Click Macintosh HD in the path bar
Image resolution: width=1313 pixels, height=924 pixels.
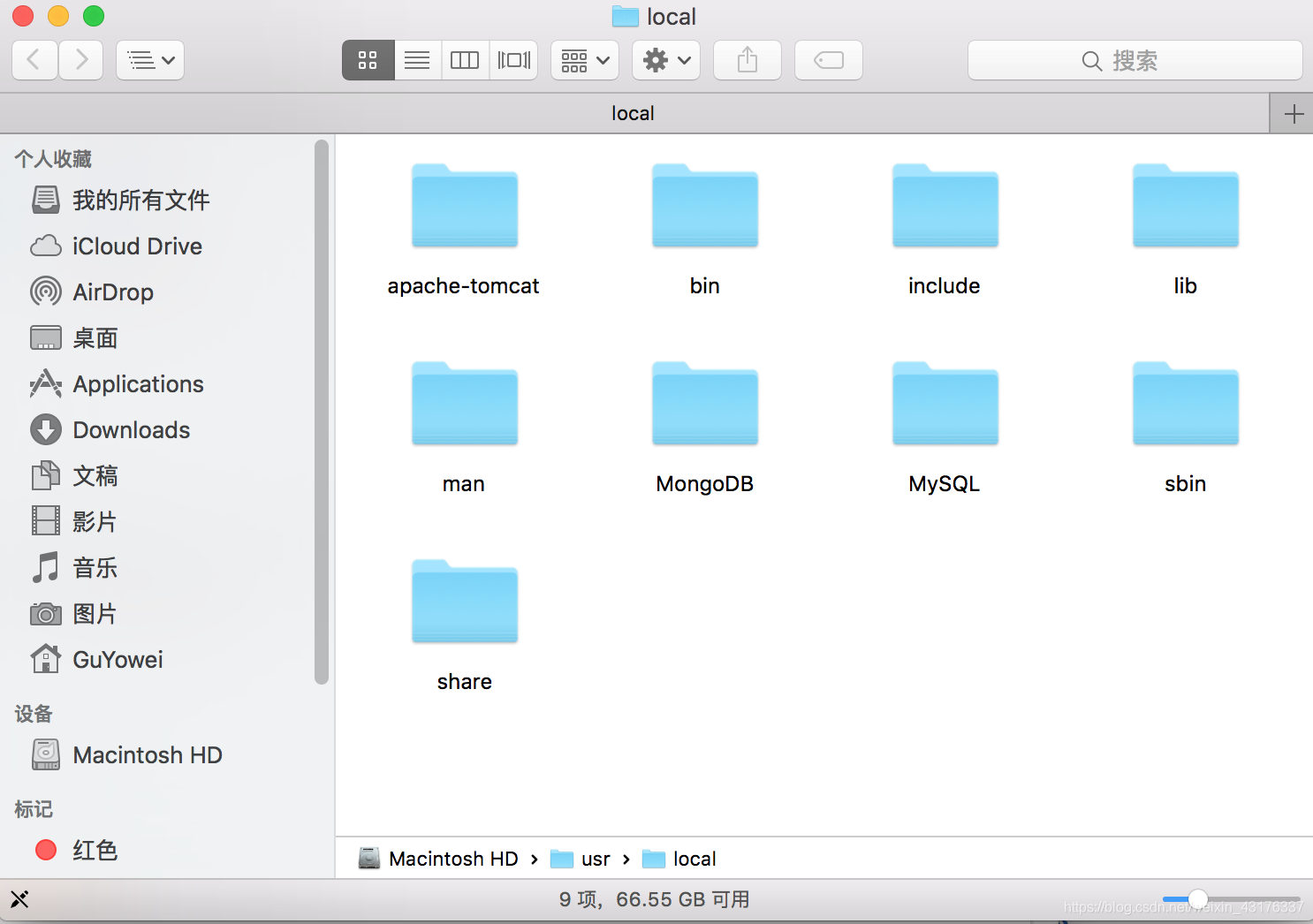(x=438, y=859)
